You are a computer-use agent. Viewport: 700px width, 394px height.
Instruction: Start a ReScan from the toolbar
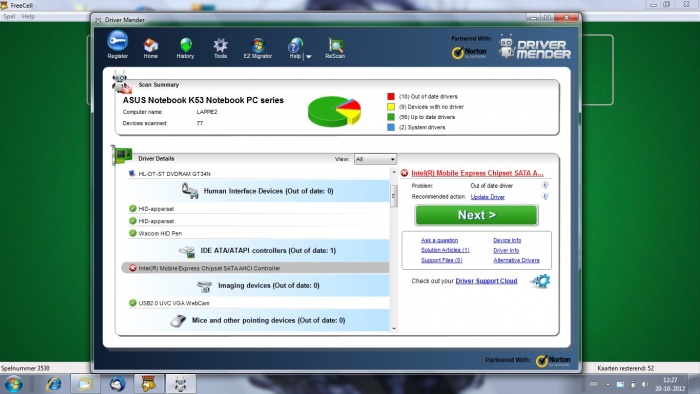click(335, 48)
